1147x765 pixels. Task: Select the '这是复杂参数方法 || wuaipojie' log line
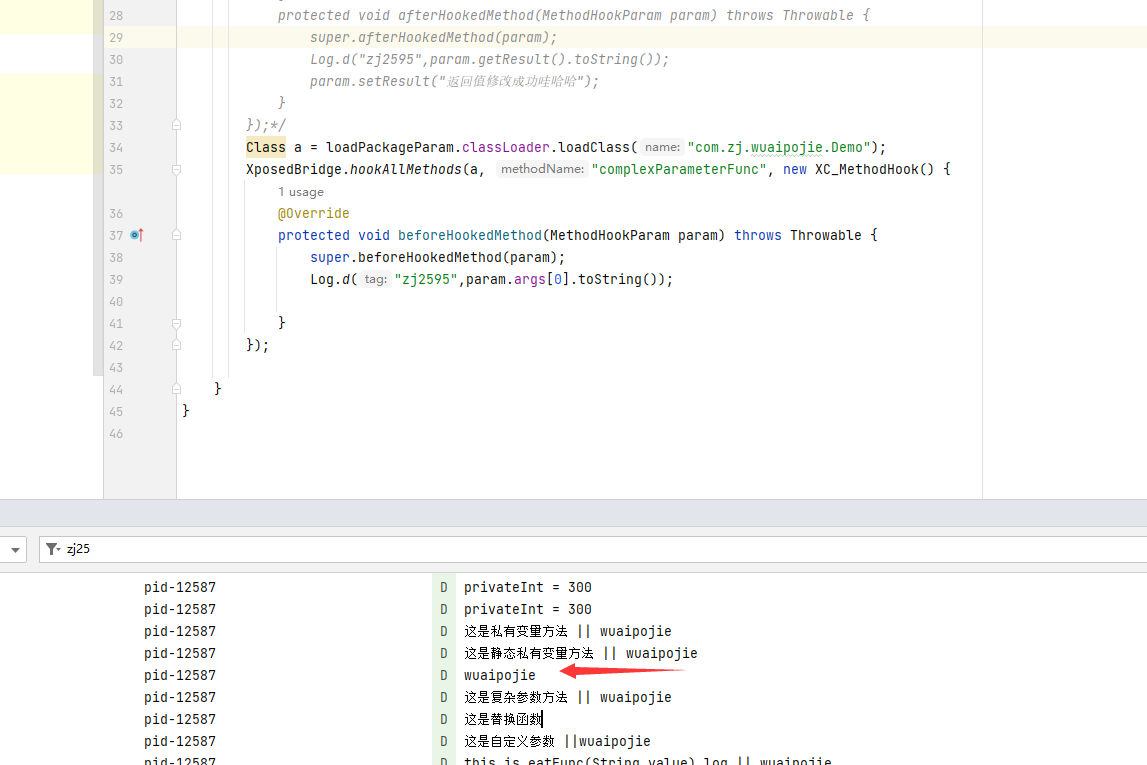coord(567,697)
